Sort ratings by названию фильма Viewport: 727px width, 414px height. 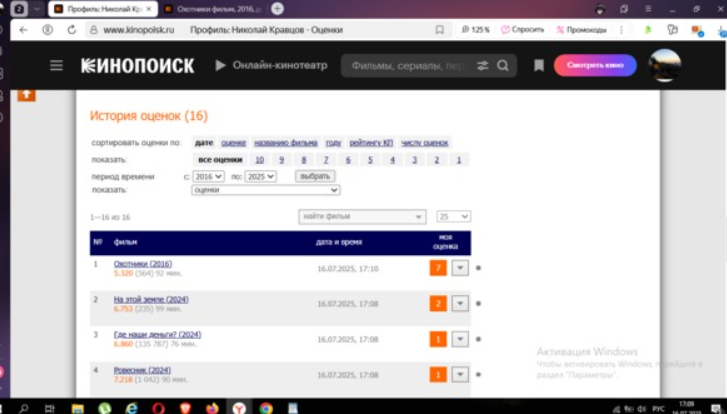(x=286, y=142)
